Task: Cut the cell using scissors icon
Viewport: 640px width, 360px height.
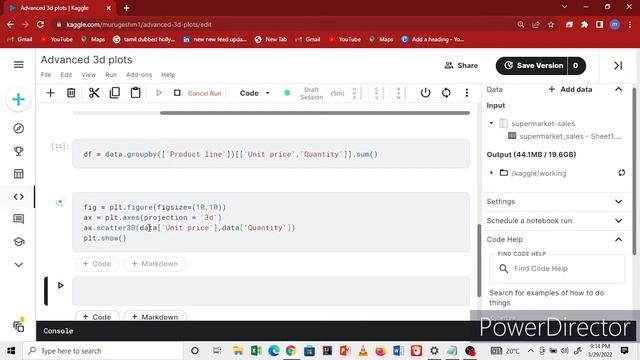Action: click(94, 93)
